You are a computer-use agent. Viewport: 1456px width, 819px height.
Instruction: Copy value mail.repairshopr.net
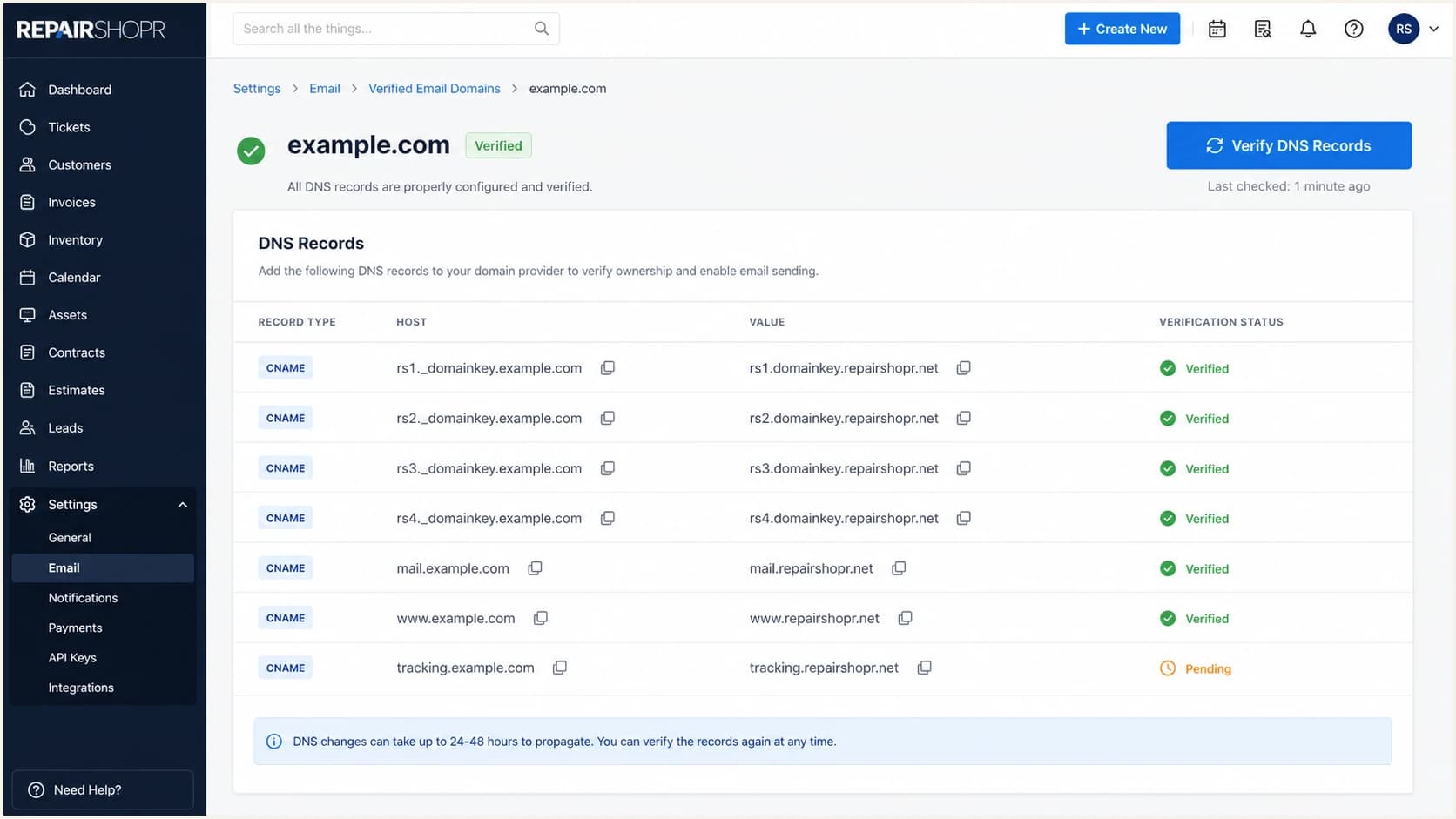pyautogui.click(x=899, y=568)
